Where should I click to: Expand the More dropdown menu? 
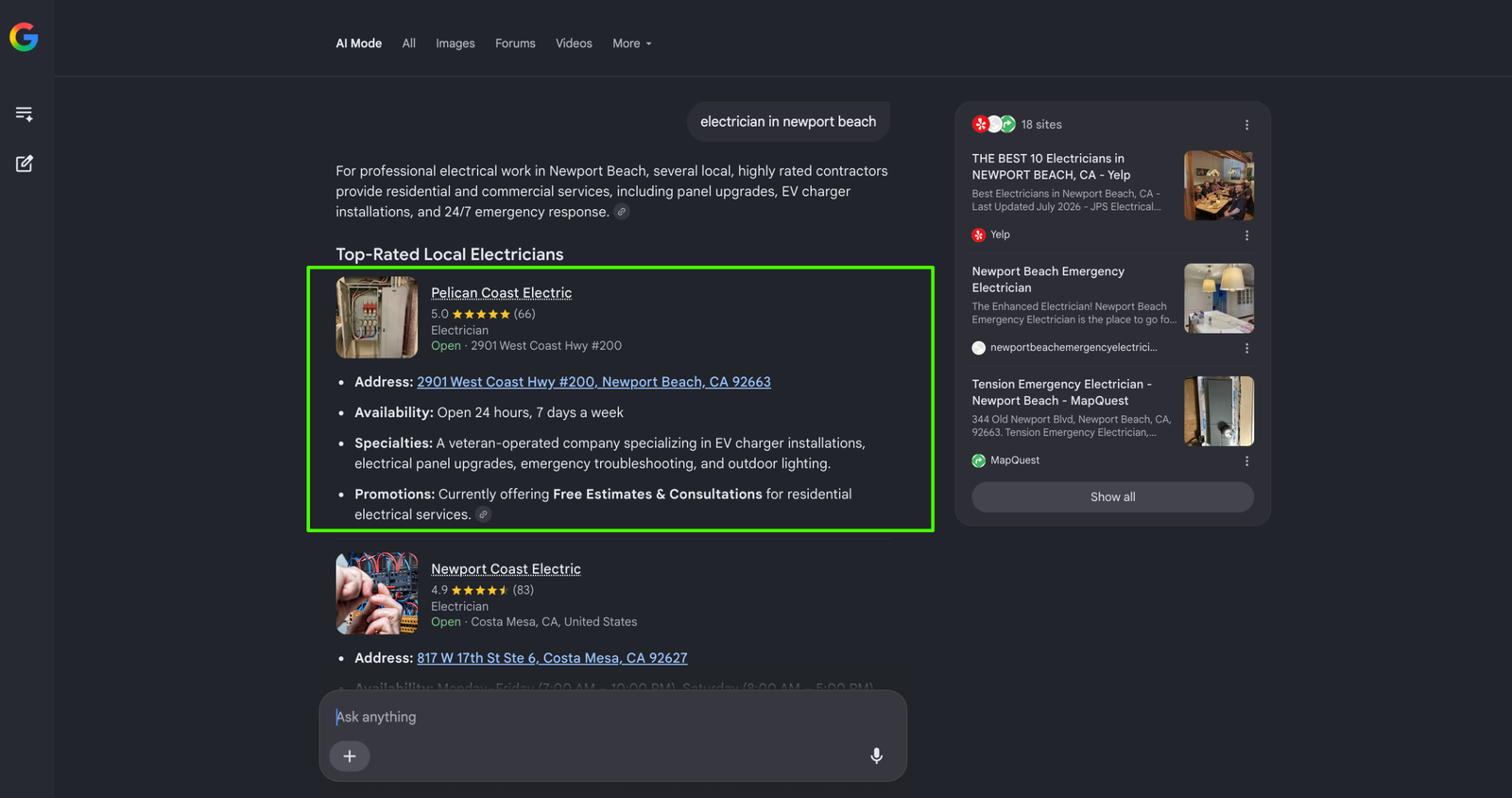pos(632,43)
